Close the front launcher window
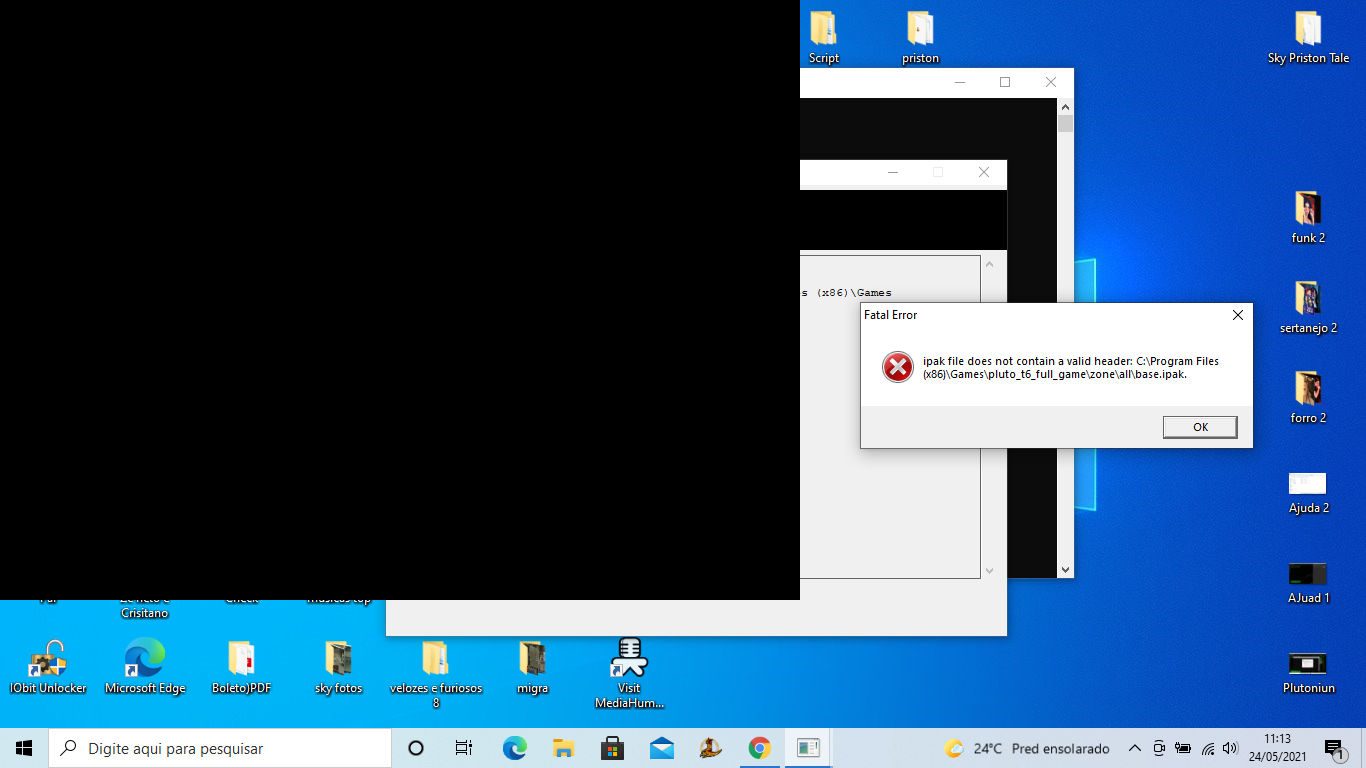 click(x=984, y=172)
